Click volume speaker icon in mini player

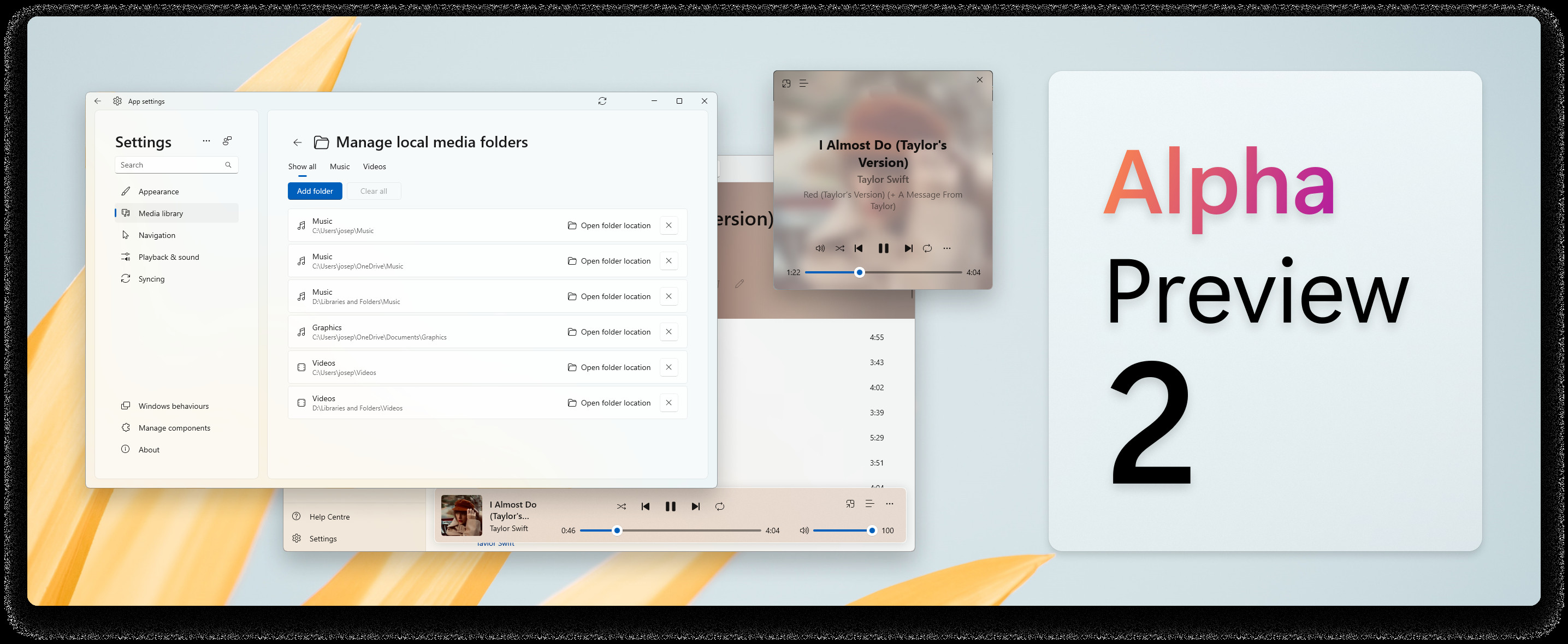[820, 248]
